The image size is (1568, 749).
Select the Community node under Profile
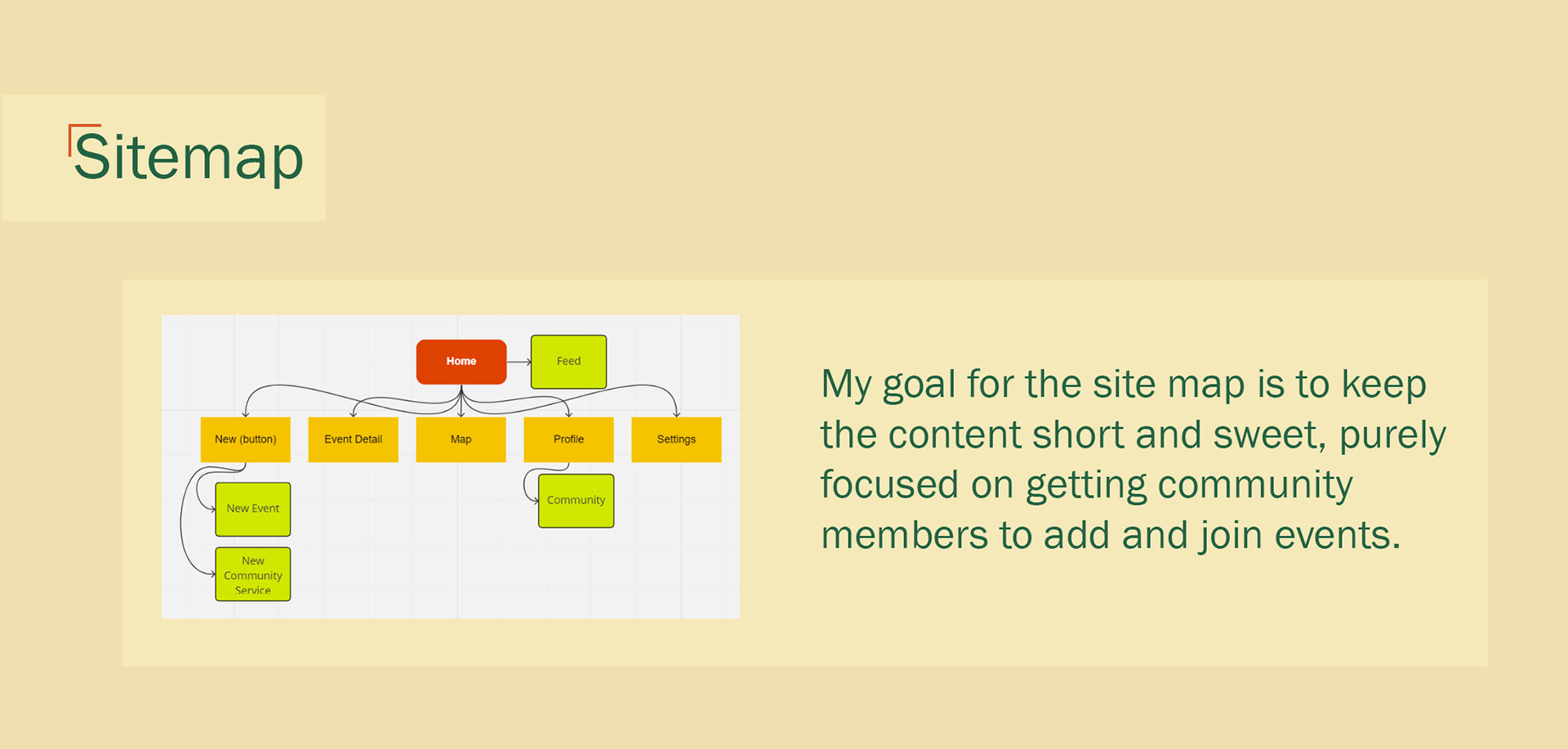click(x=576, y=501)
